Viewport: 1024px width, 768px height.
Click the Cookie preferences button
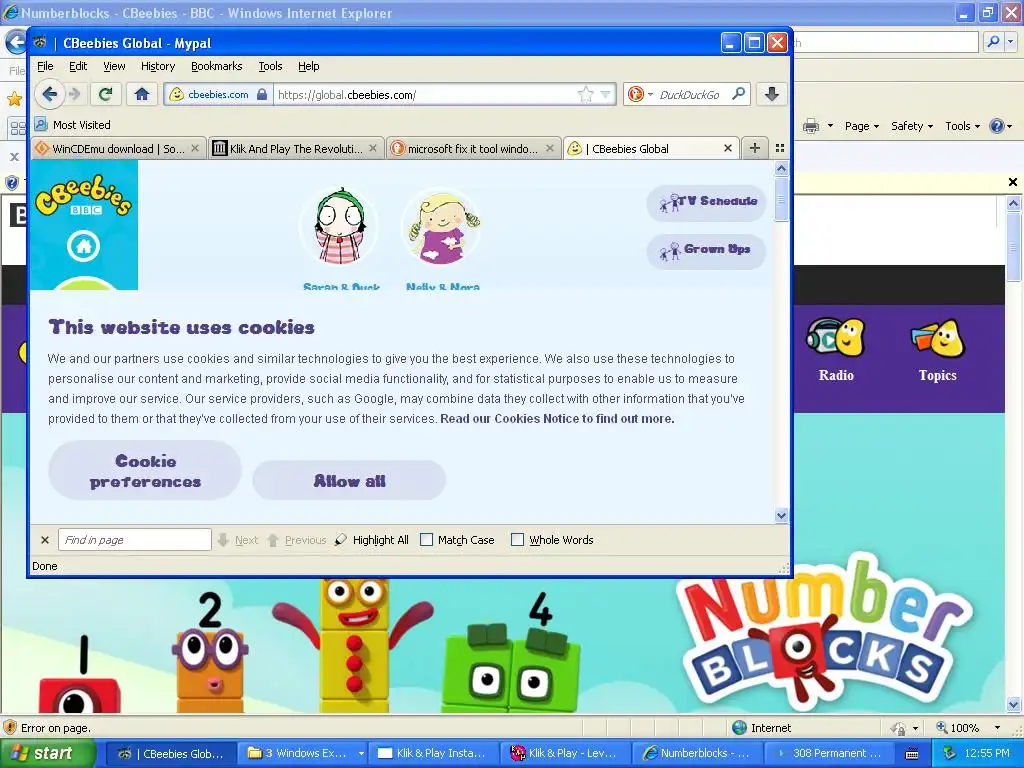click(x=145, y=471)
